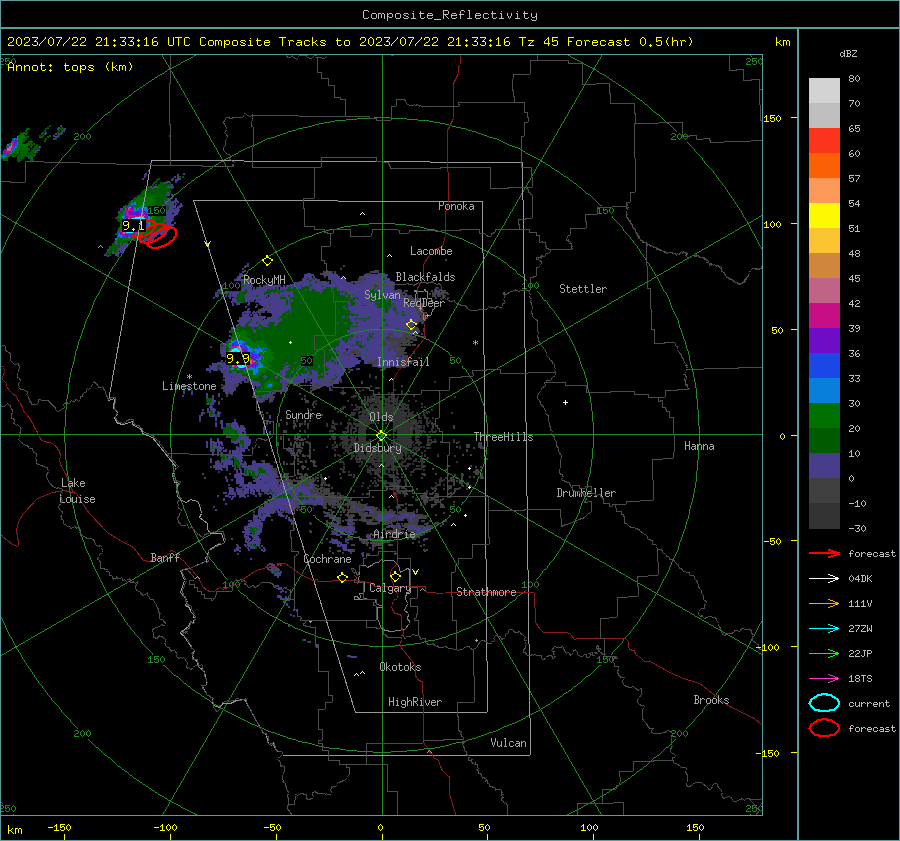Click the Strathmore label
Viewport: 900px width, 841px height.
pyautogui.click(x=486, y=592)
